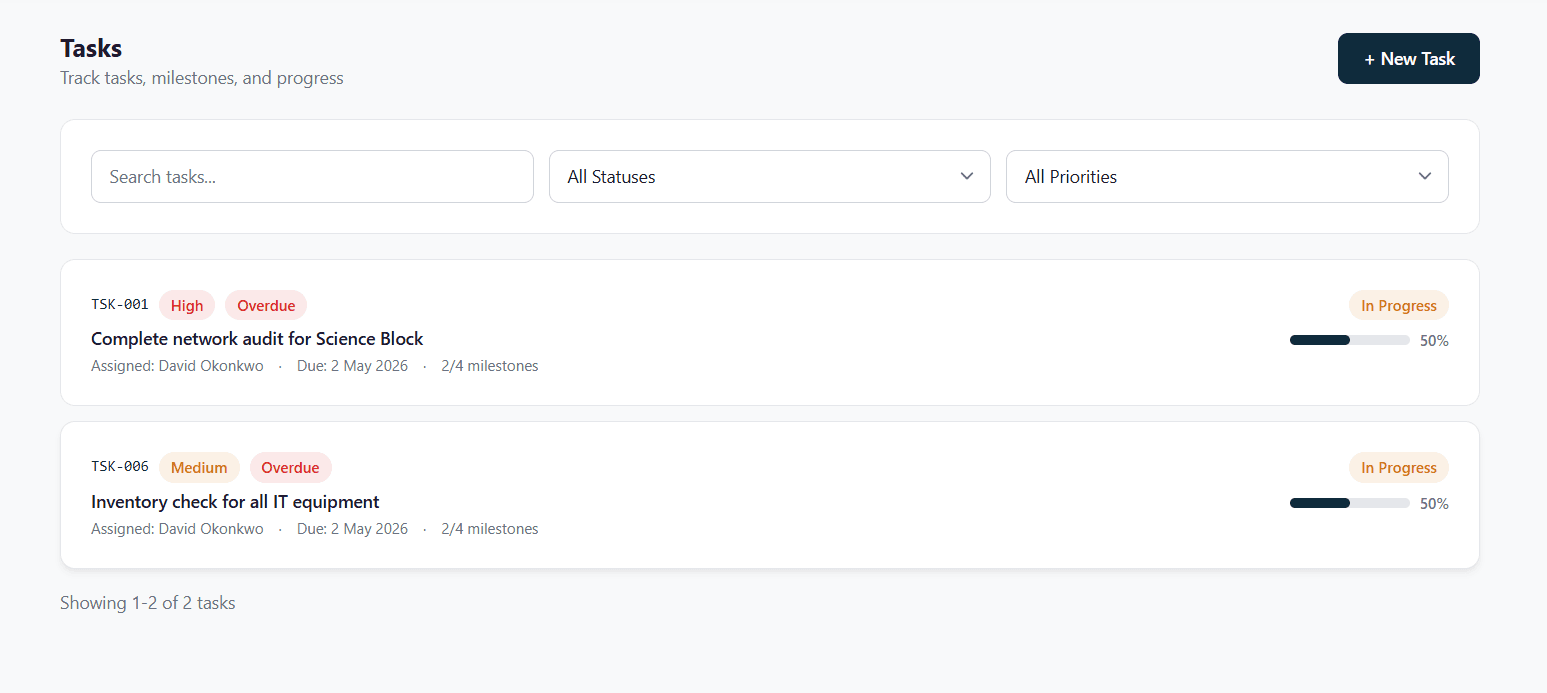1547x693 pixels.
Task: Click Due: 2 May 2026 on TSK-006
Action: click(352, 529)
